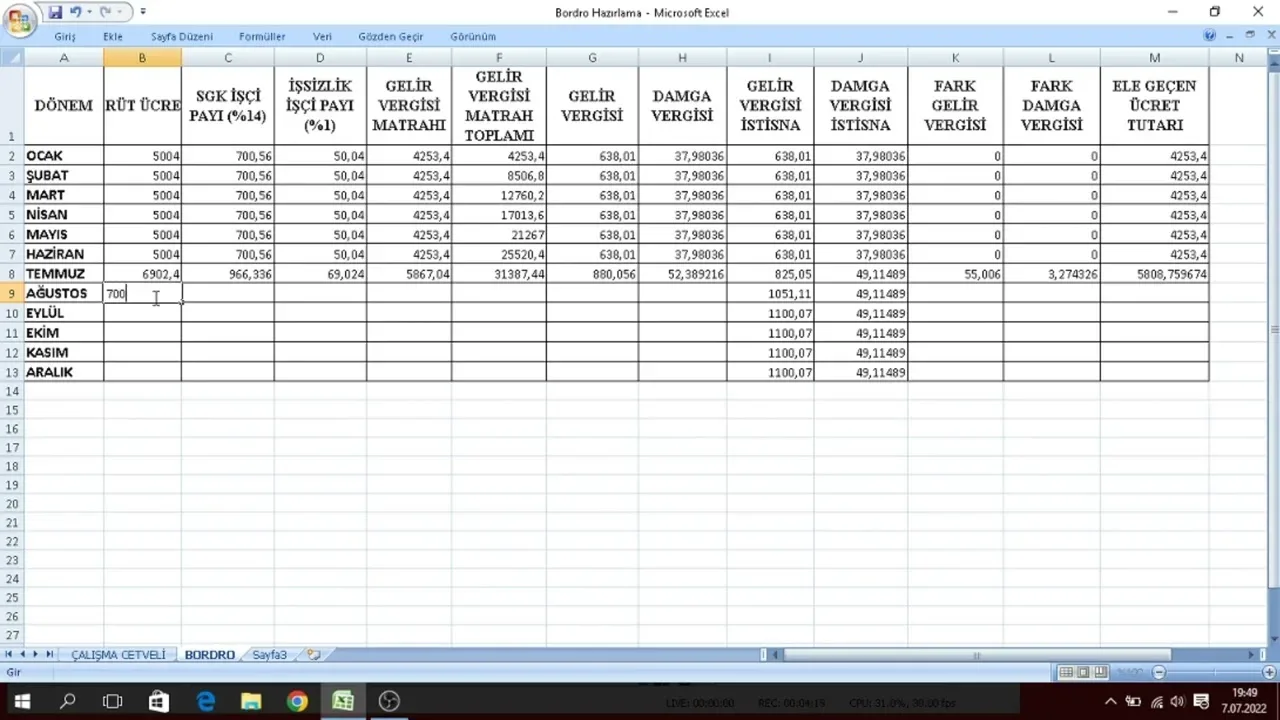Click the zoom out minus button
Image resolution: width=1280 pixels, height=720 pixels.
pyautogui.click(x=1159, y=672)
